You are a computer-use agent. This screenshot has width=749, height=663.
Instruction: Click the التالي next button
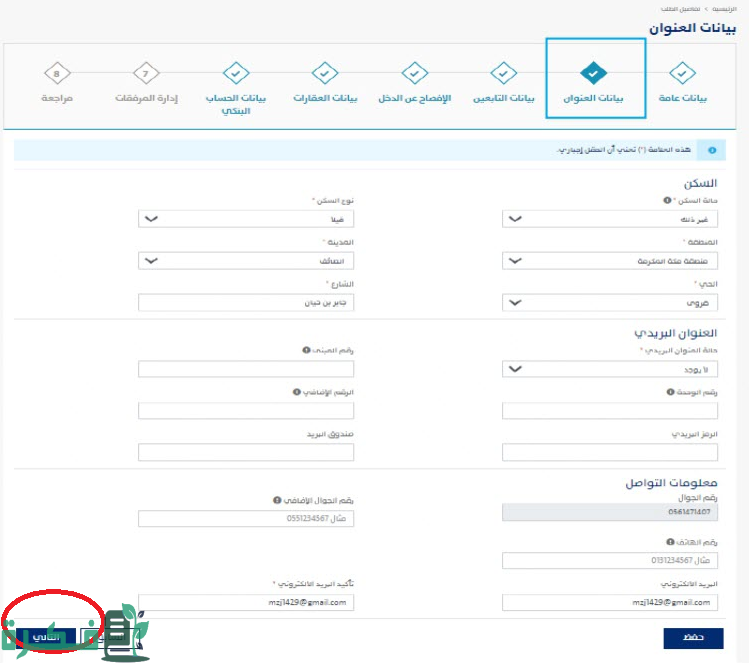coord(46,638)
